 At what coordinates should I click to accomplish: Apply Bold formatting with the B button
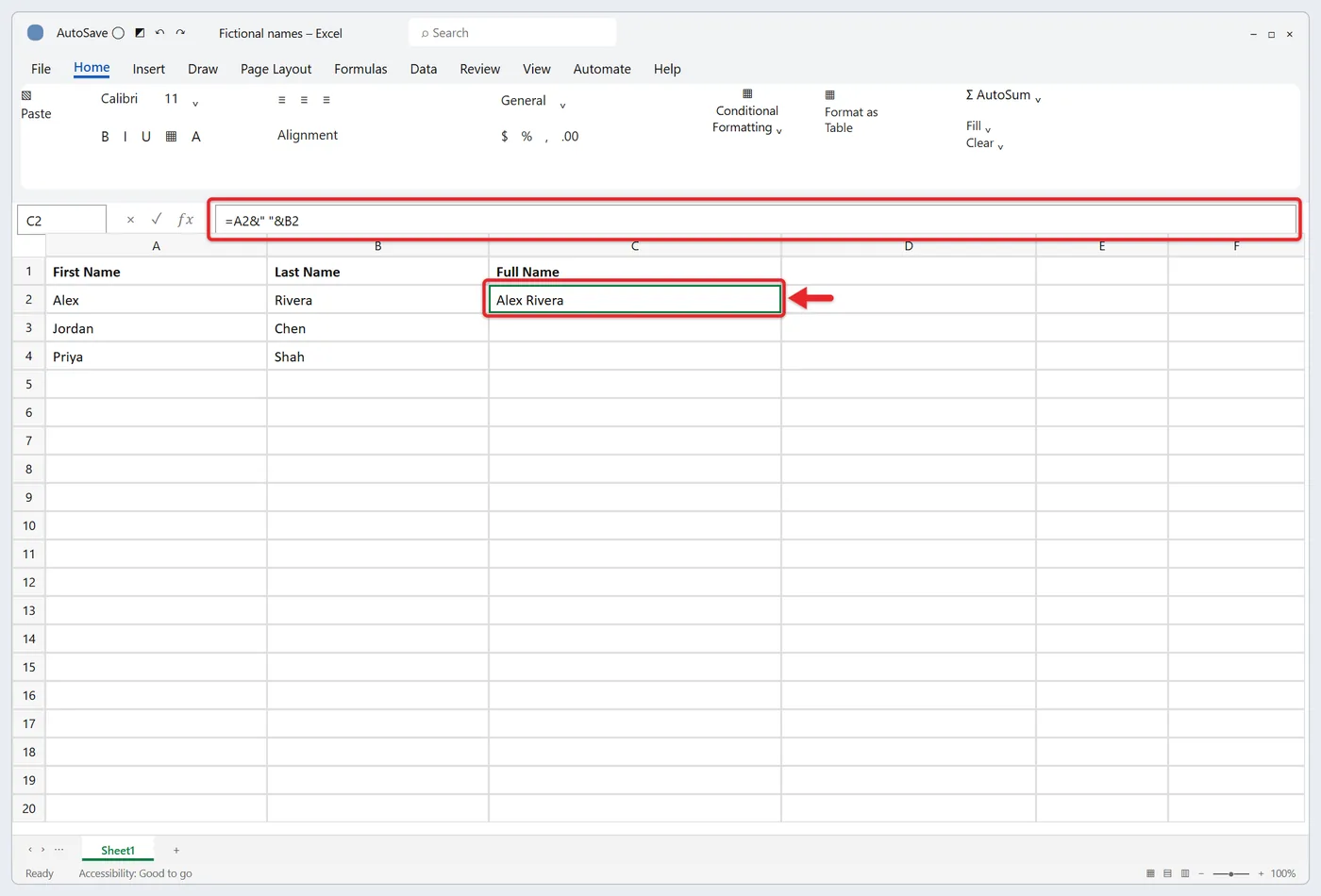(105, 137)
